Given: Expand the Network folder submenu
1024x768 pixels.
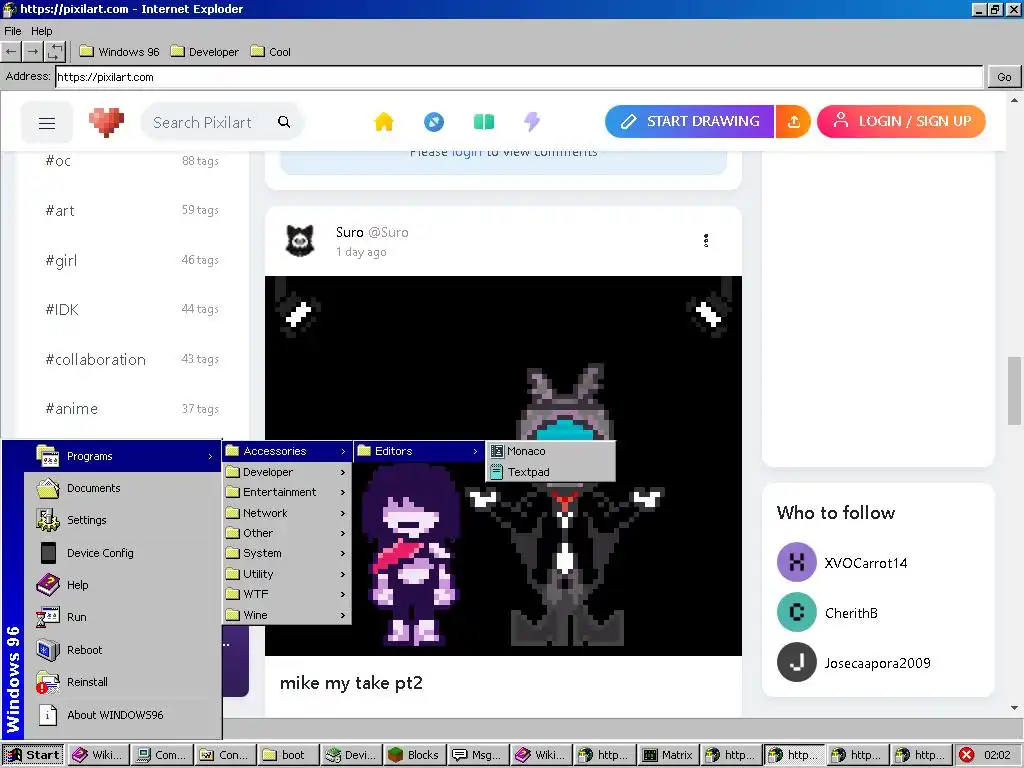Looking at the screenshot, I should click(287, 513).
